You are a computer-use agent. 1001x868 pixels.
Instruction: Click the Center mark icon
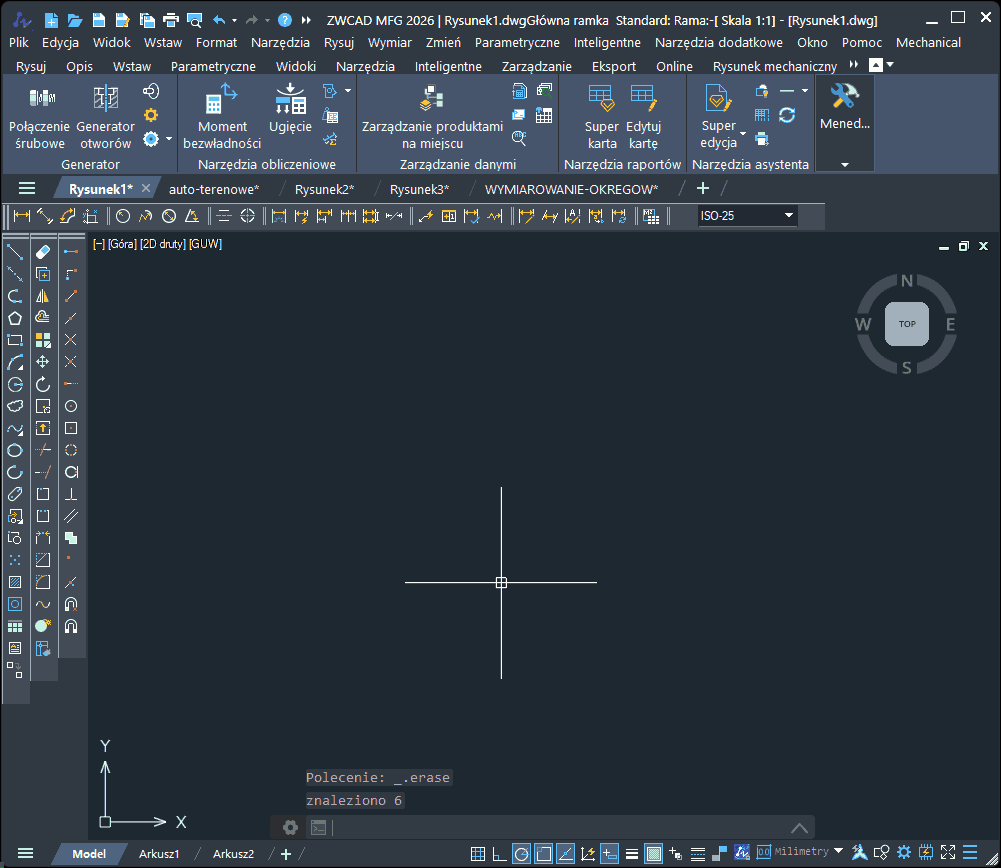tap(247, 216)
